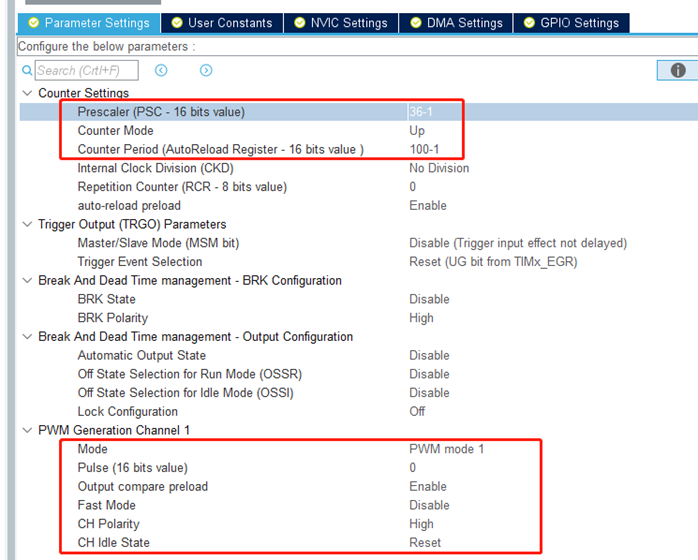Image resolution: width=698 pixels, height=560 pixels.
Task: Switch to Parameter Settings tab
Action: [x=89, y=23]
